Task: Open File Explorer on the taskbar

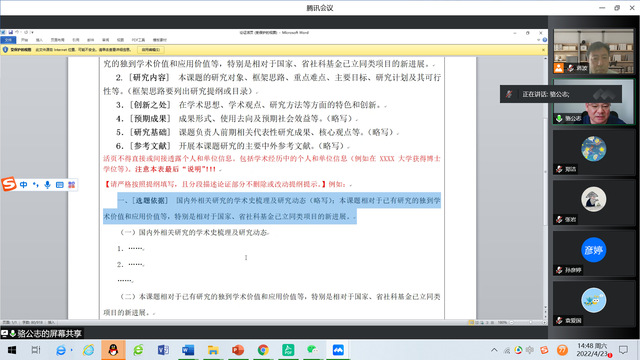Action: (x=213, y=350)
